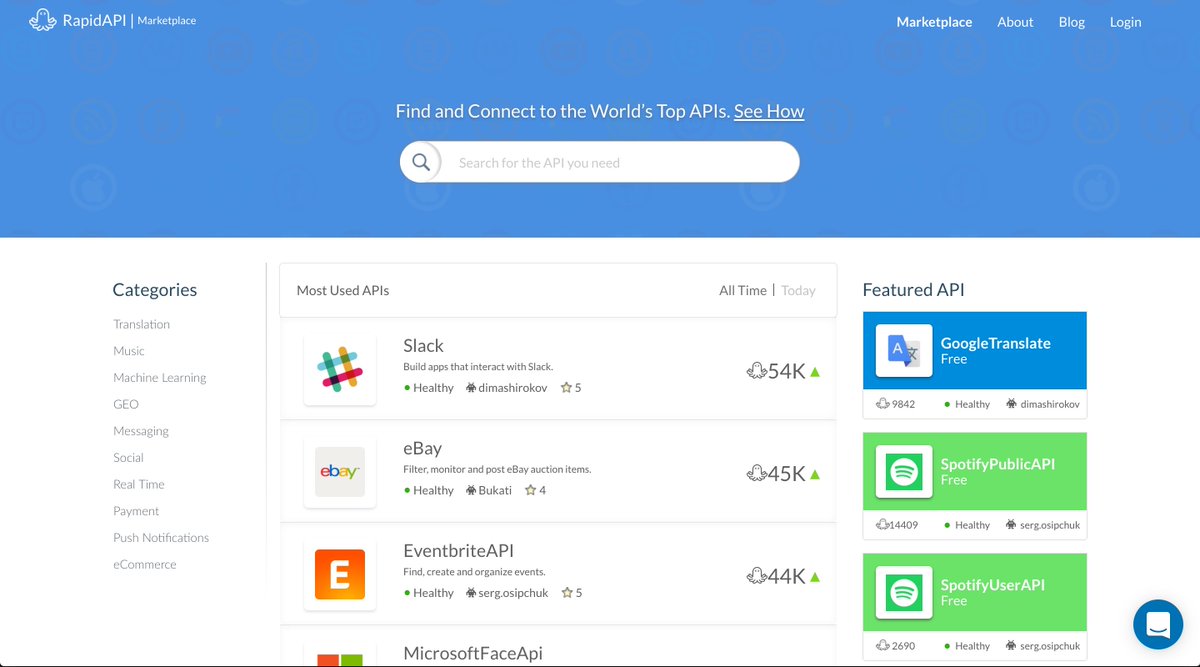The height and width of the screenshot is (667, 1200).
Task: Click author dimashirokov on Slack row
Action: (512, 388)
